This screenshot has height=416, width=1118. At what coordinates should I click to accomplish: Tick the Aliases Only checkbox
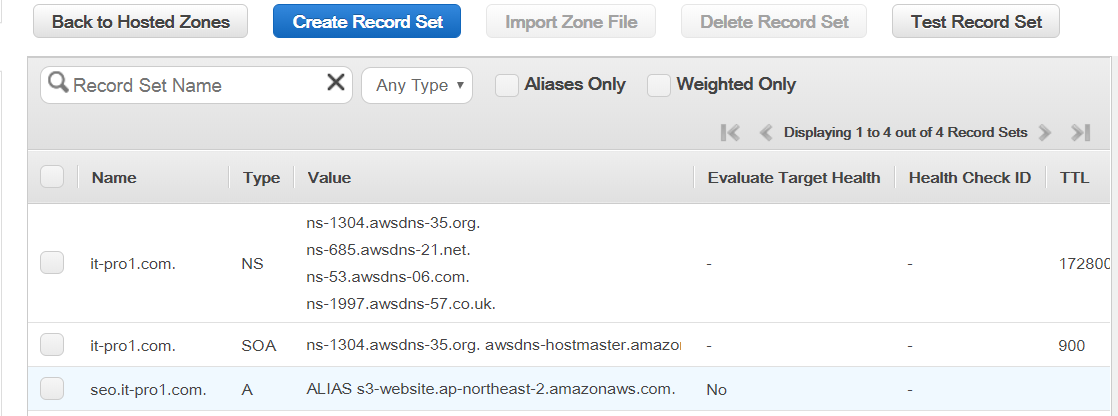point(507,85)
